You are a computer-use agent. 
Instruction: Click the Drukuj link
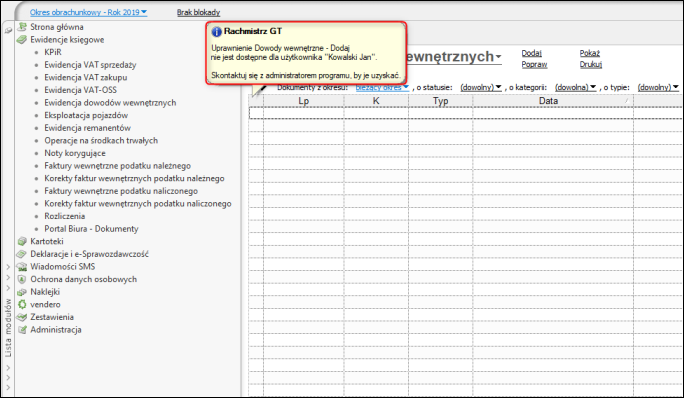tap(591, 64)
